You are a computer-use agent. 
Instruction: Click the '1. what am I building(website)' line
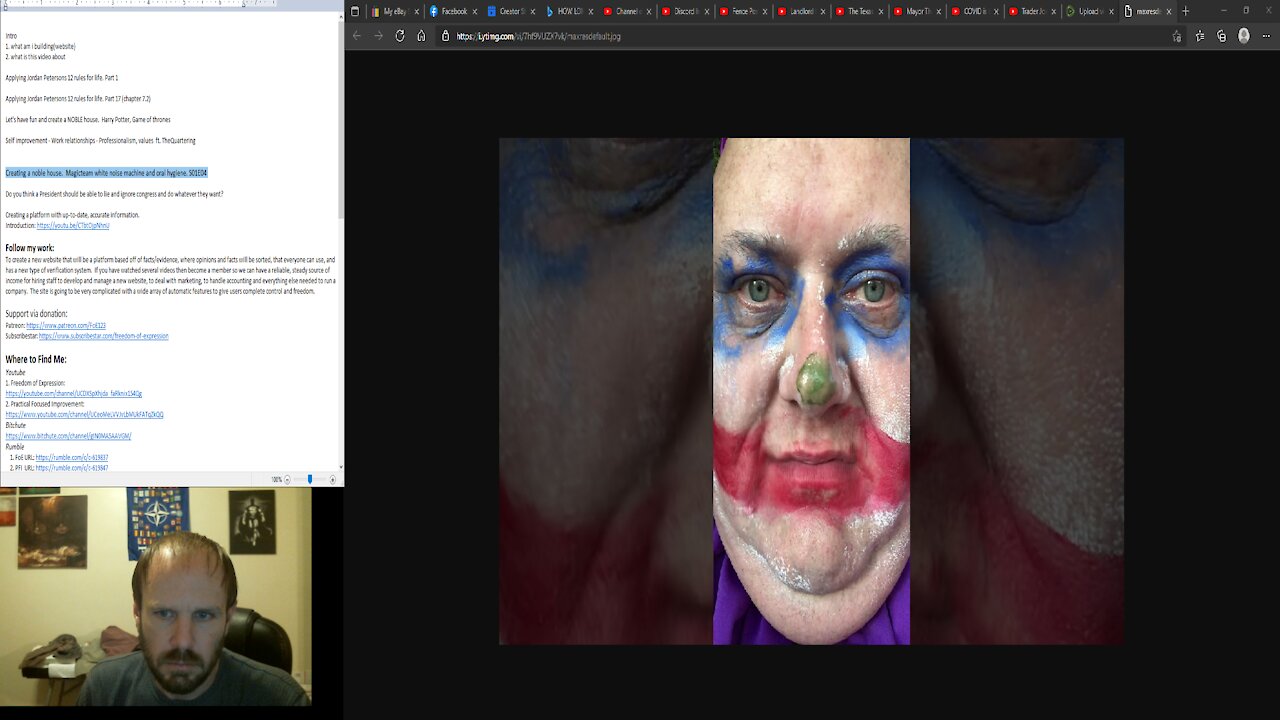(40, 47)
